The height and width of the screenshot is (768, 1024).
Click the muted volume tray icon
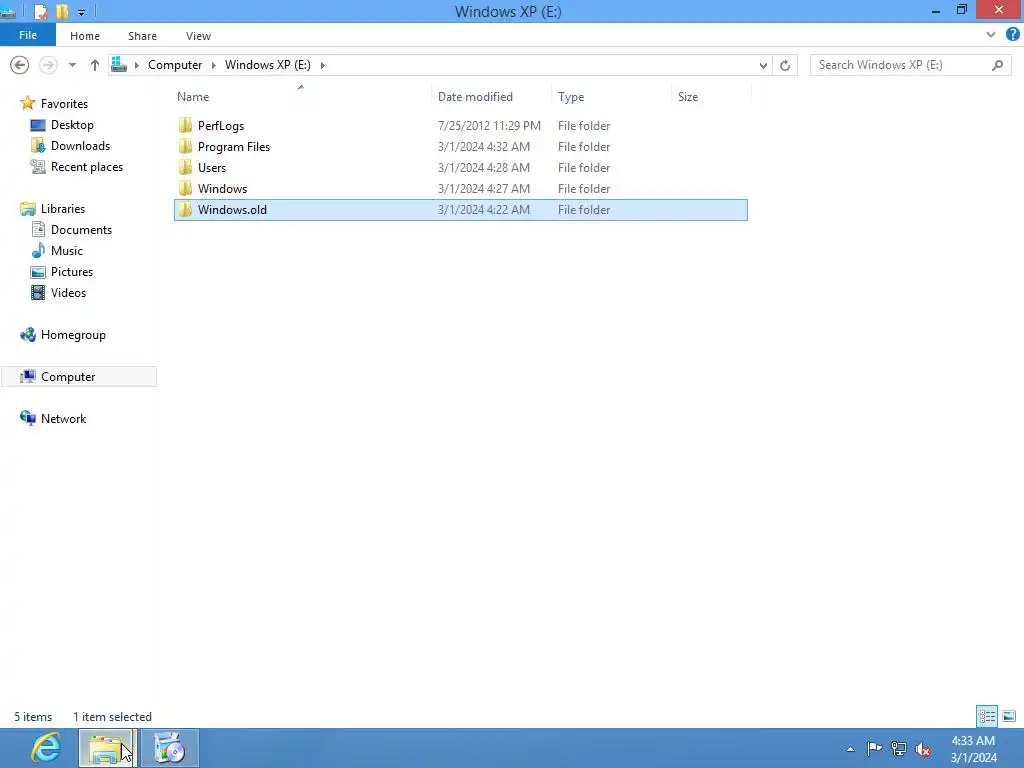pyautogui.click(x=923, y=749)
